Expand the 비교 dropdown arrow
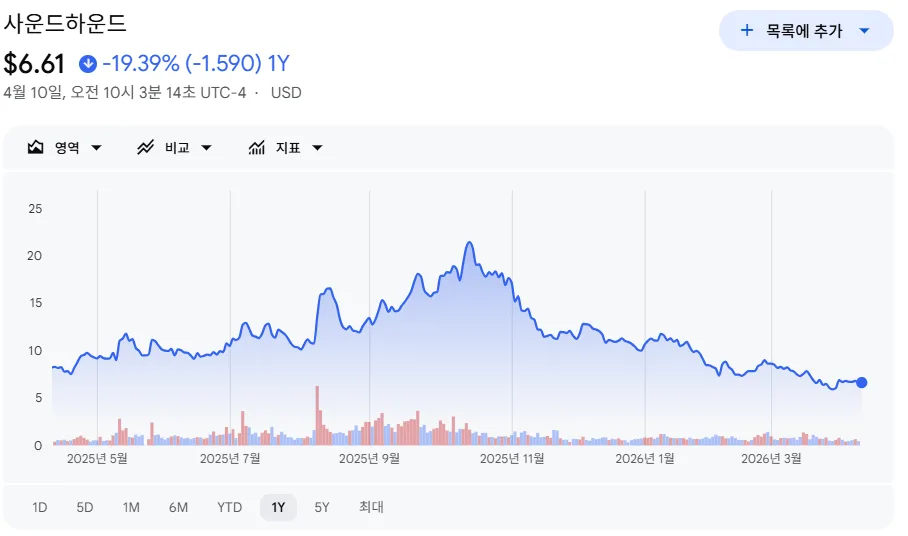This screenshot has height=536, width=908. tap(206, 148)
